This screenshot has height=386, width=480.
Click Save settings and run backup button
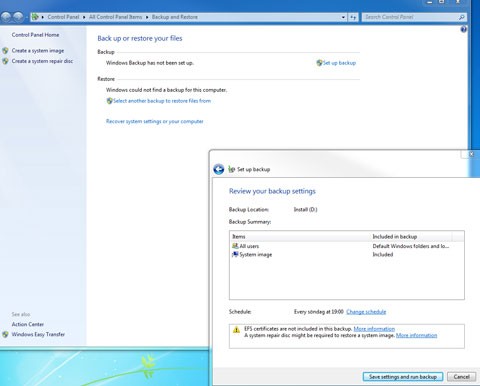point(403,377)
